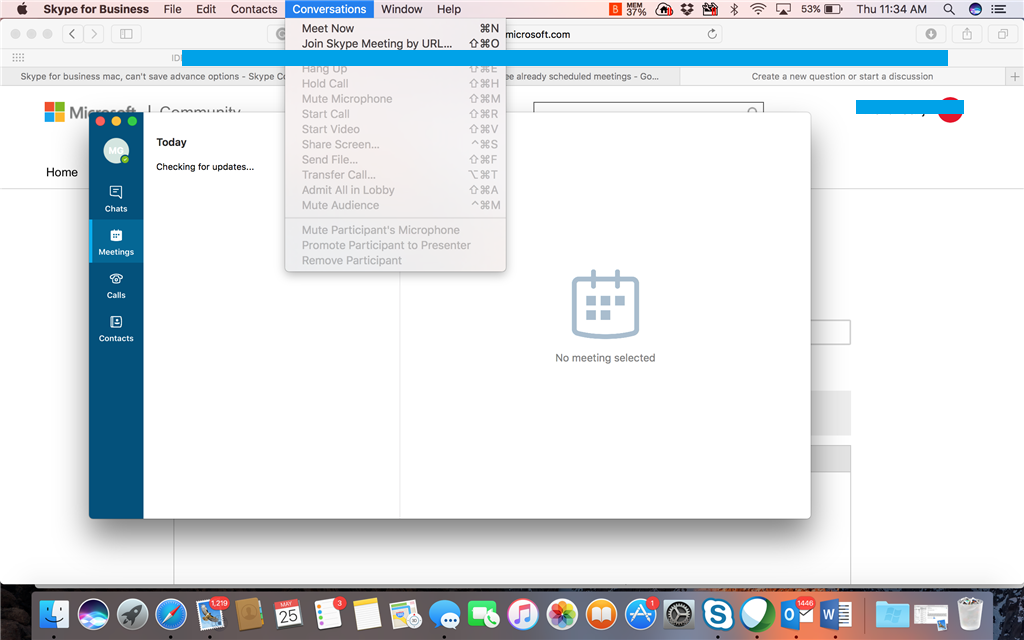Open Launchpad from the Dock
1024x640 pixels.
pyautogui.click(x=132, y=615)
